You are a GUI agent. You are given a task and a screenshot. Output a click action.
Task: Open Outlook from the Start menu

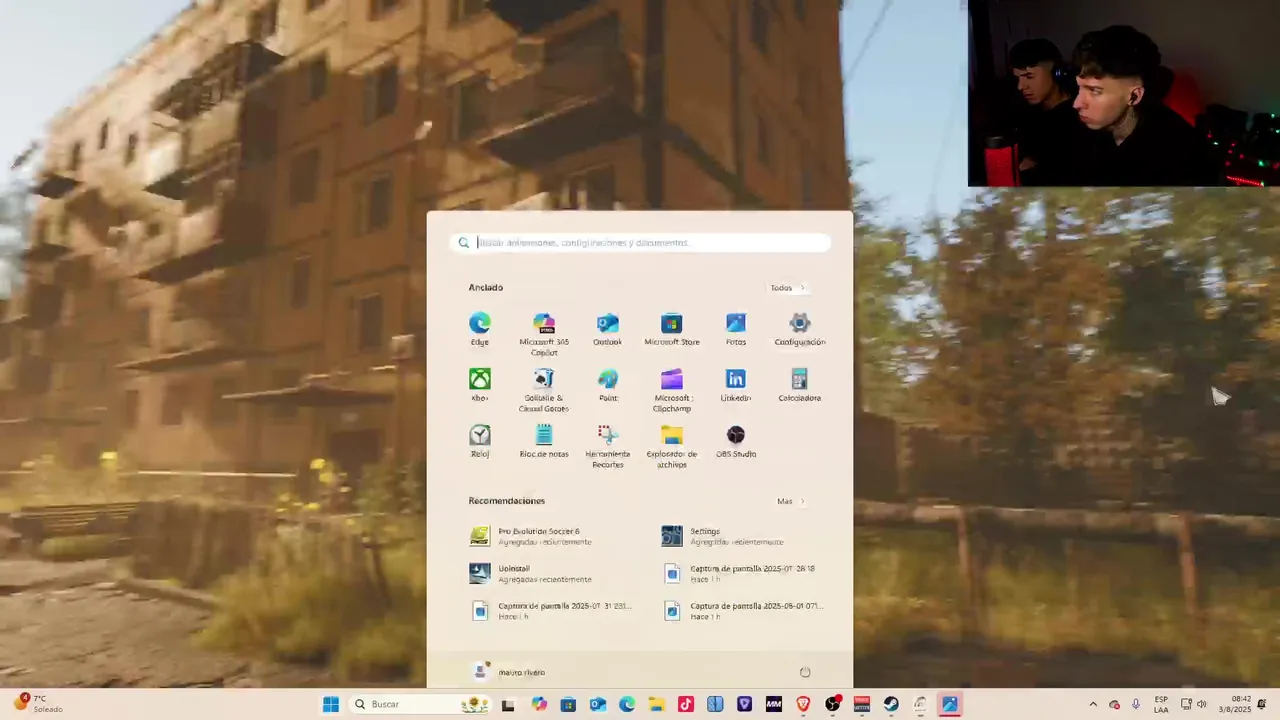click(x=607, y=329)
